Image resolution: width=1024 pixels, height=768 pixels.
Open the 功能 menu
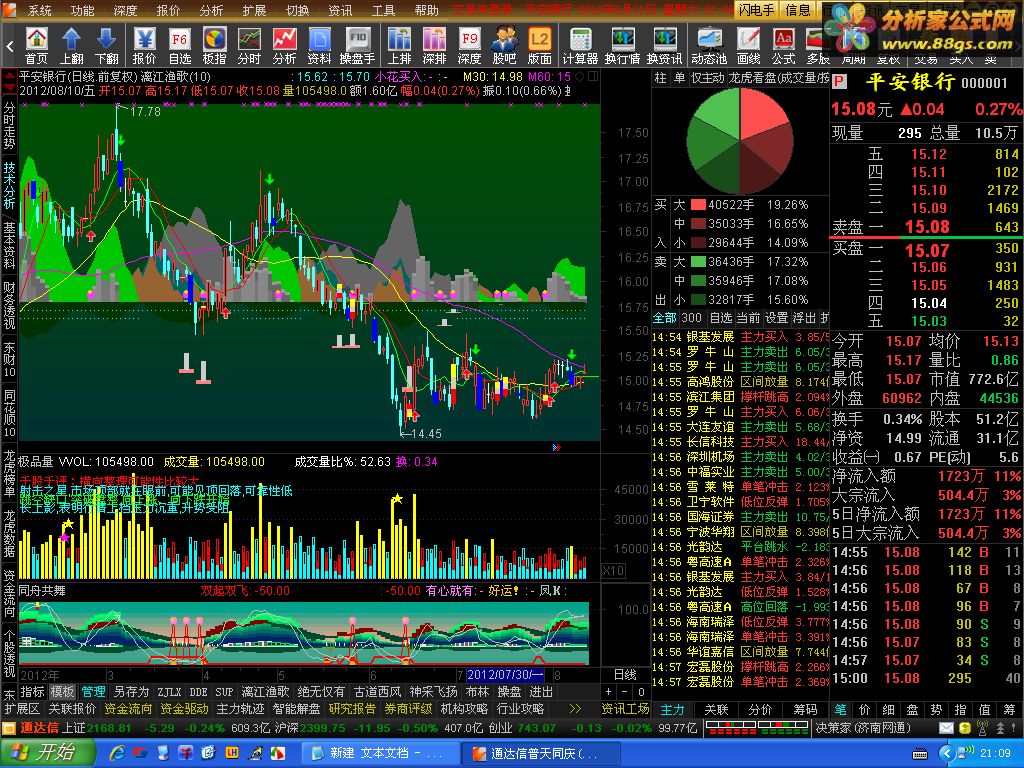coord(82,10)
